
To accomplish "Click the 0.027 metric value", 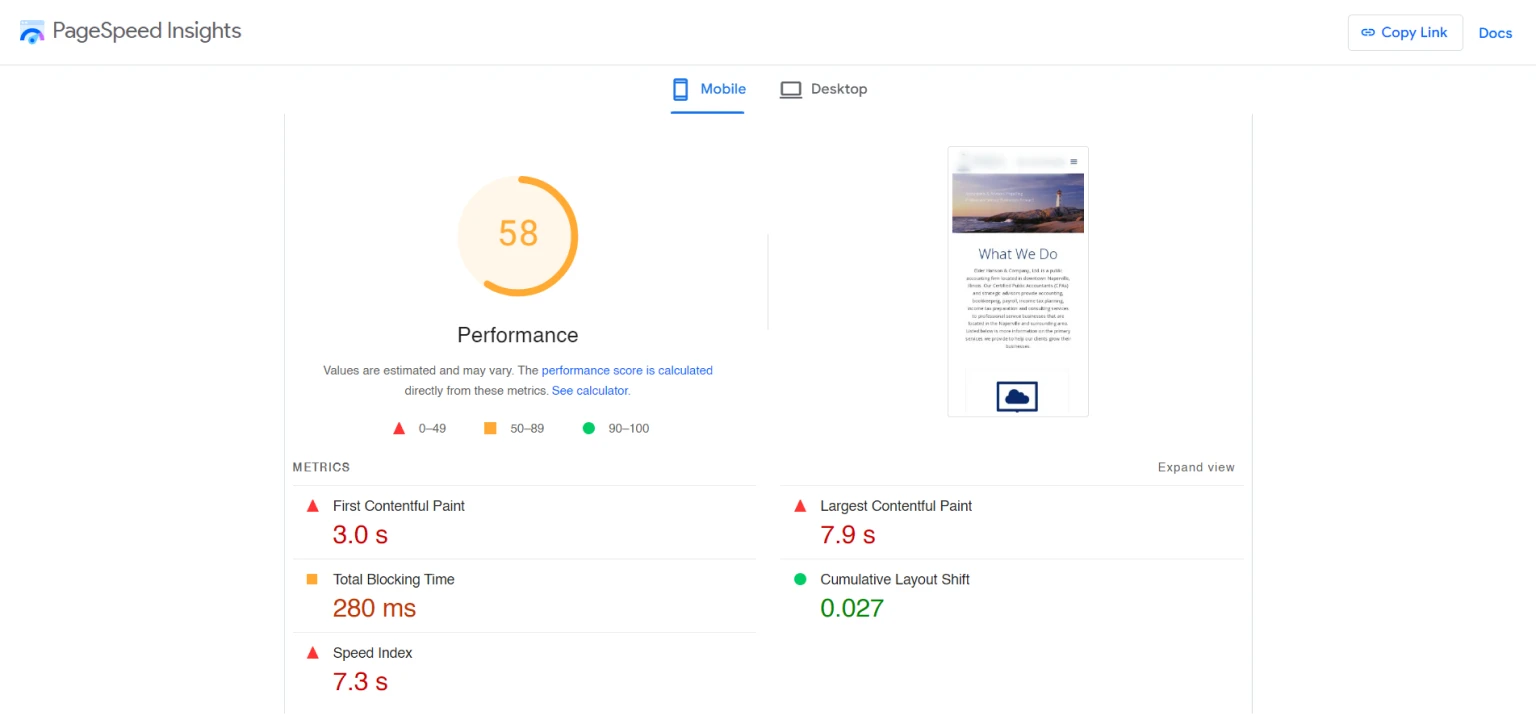I will 852,608.
